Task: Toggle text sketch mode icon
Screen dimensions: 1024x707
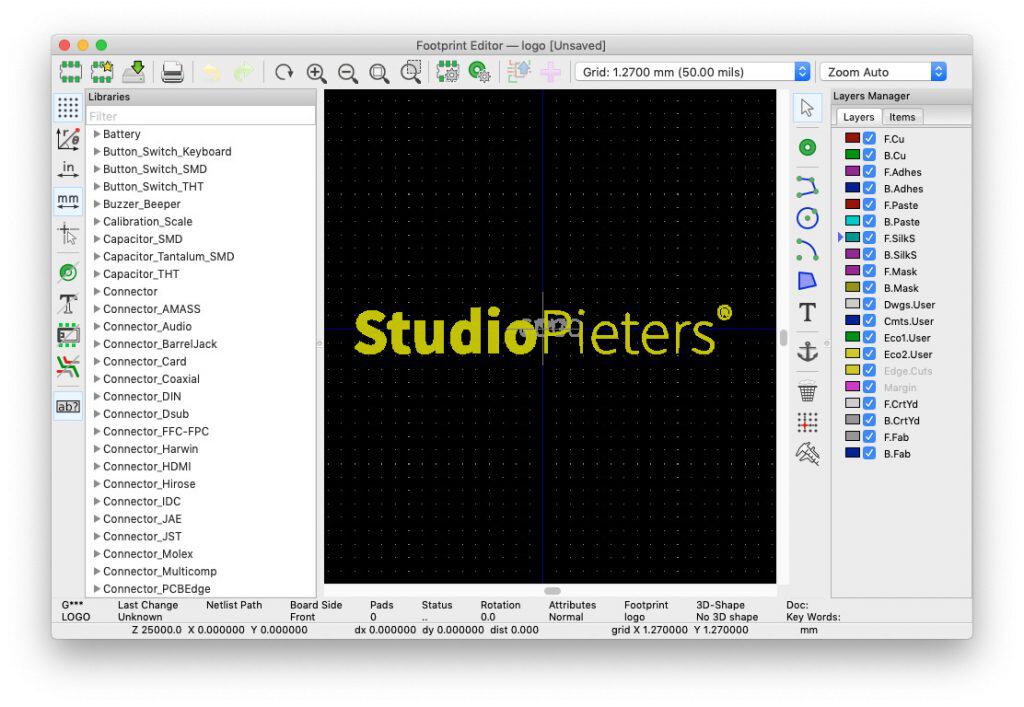Action: (68, 304)
